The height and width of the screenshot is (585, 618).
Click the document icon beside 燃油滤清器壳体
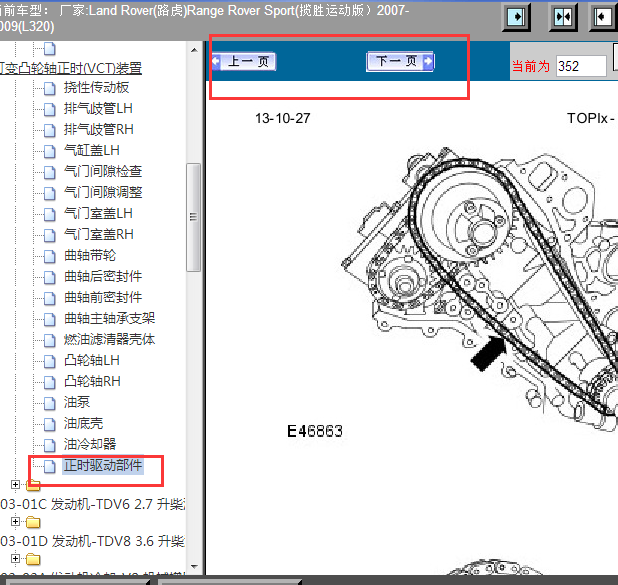[x=49, y=340]
